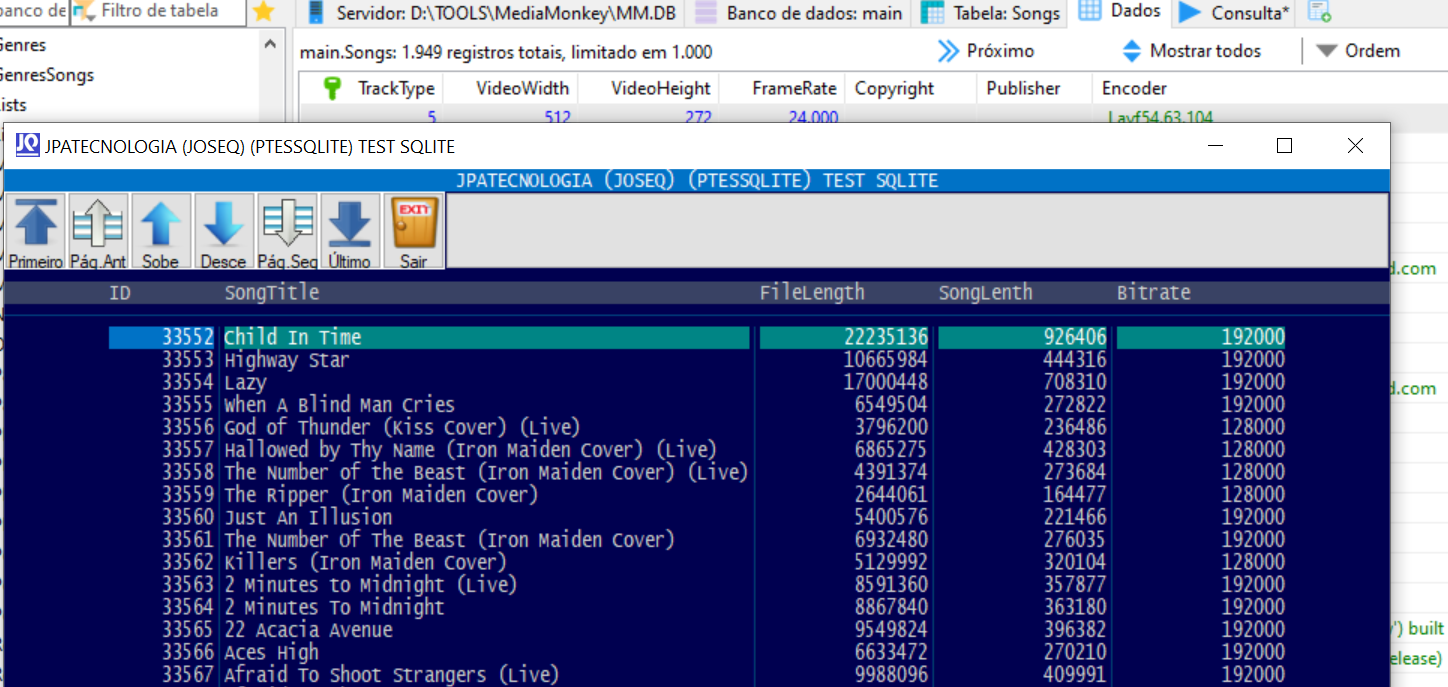The width and height of the screenshot is (1448, 687).
Task: Go to previous page with Pág.Ant
Action: pyautogui.click(x=98, y=232)
